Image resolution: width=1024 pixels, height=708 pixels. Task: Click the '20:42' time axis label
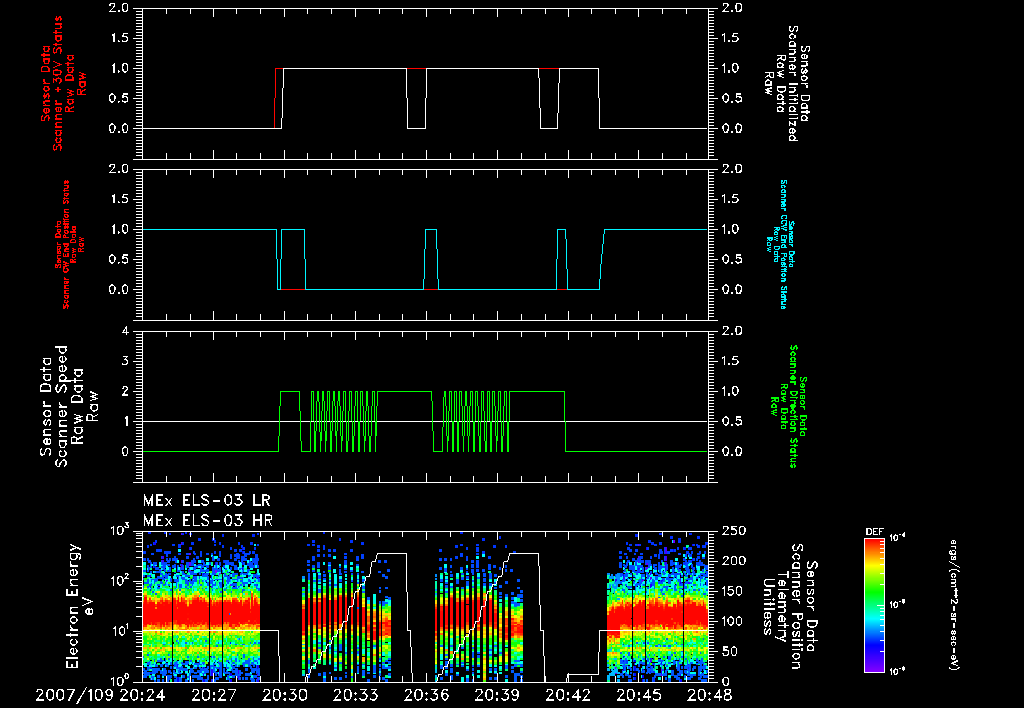click(568, 695)
